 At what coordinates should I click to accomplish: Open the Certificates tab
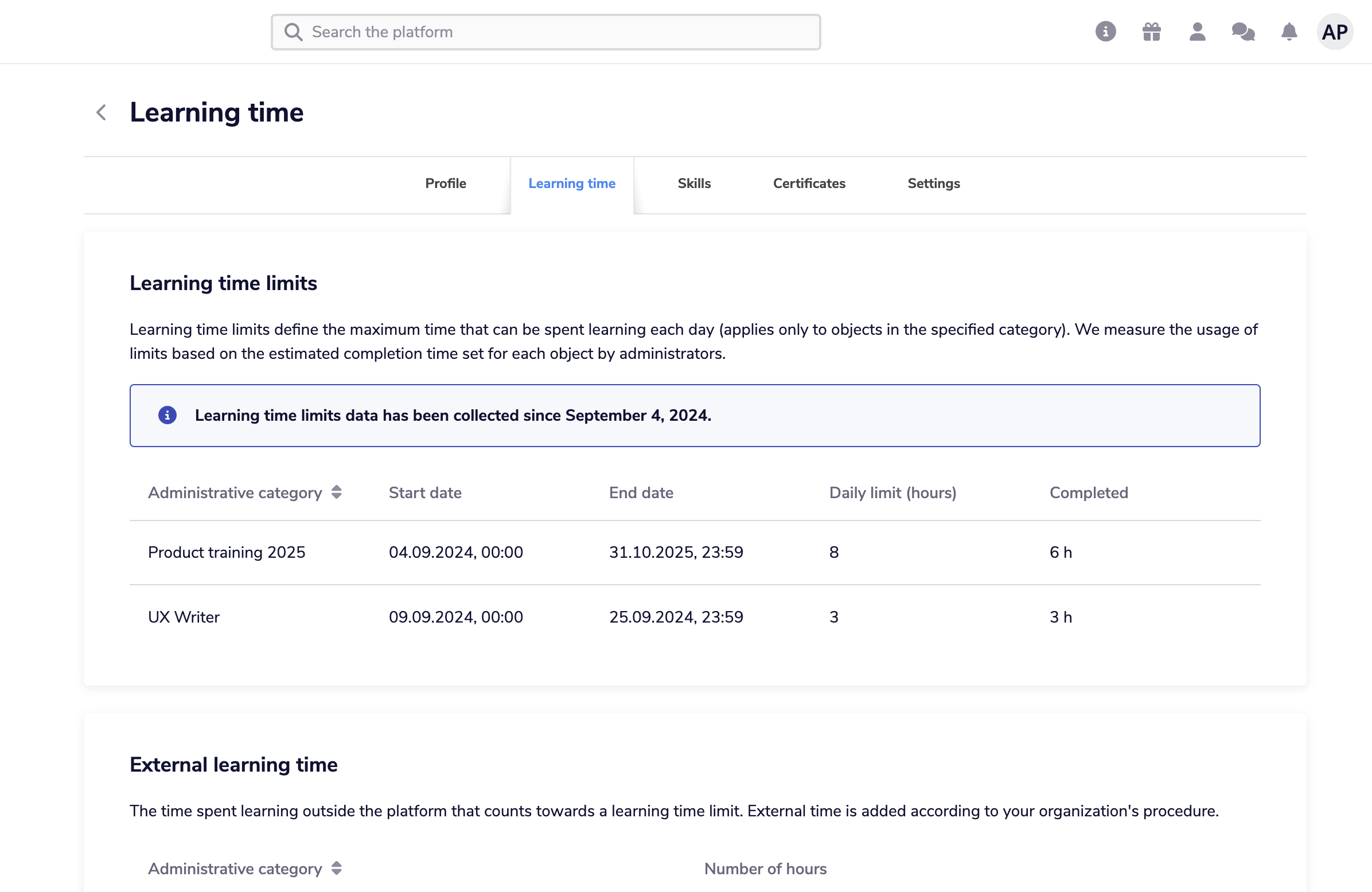(x=809, y=183)
